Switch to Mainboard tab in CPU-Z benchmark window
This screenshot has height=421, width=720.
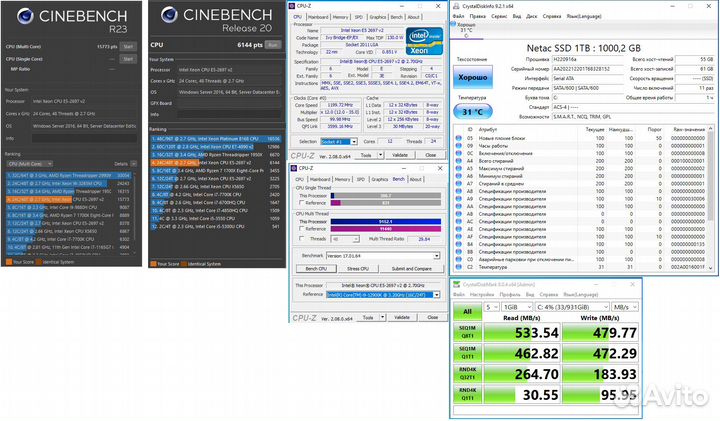click(x=320, y=179)
